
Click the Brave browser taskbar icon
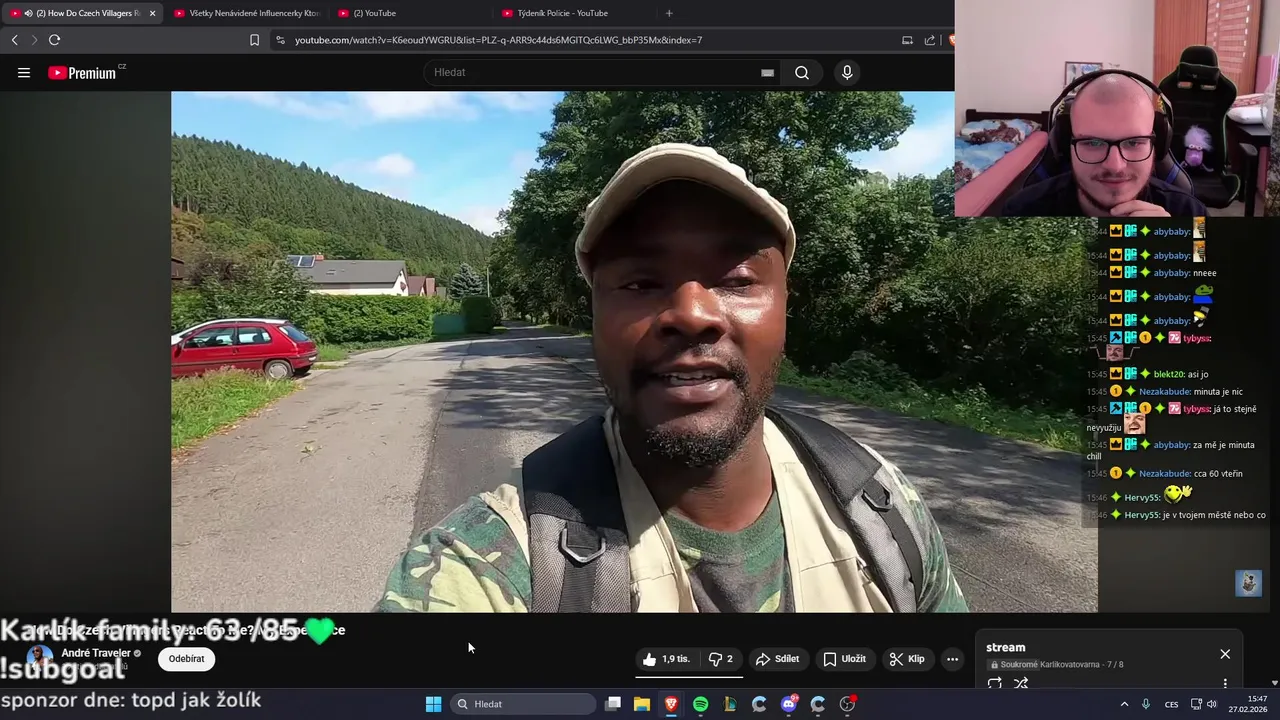(671, 704)
